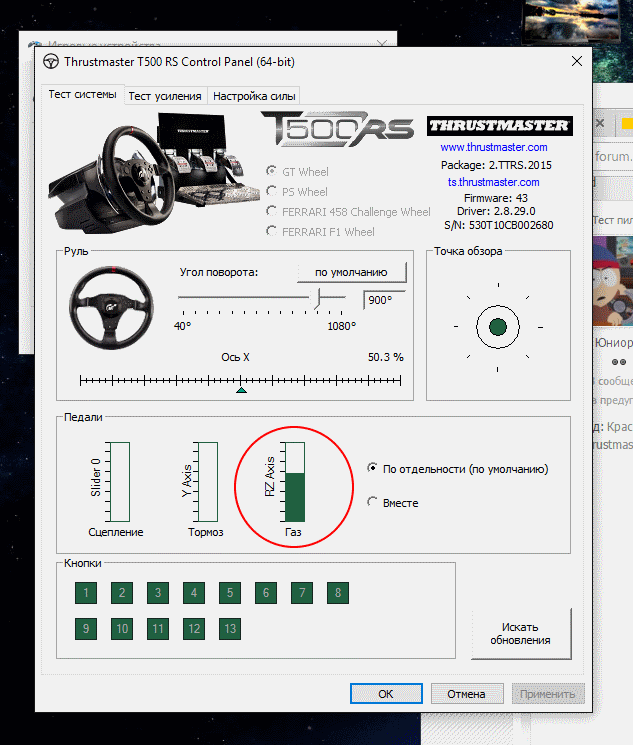Choose the GT Wheel radio option
The width and height of the screenshot is (633, 745).
[272, 172]
